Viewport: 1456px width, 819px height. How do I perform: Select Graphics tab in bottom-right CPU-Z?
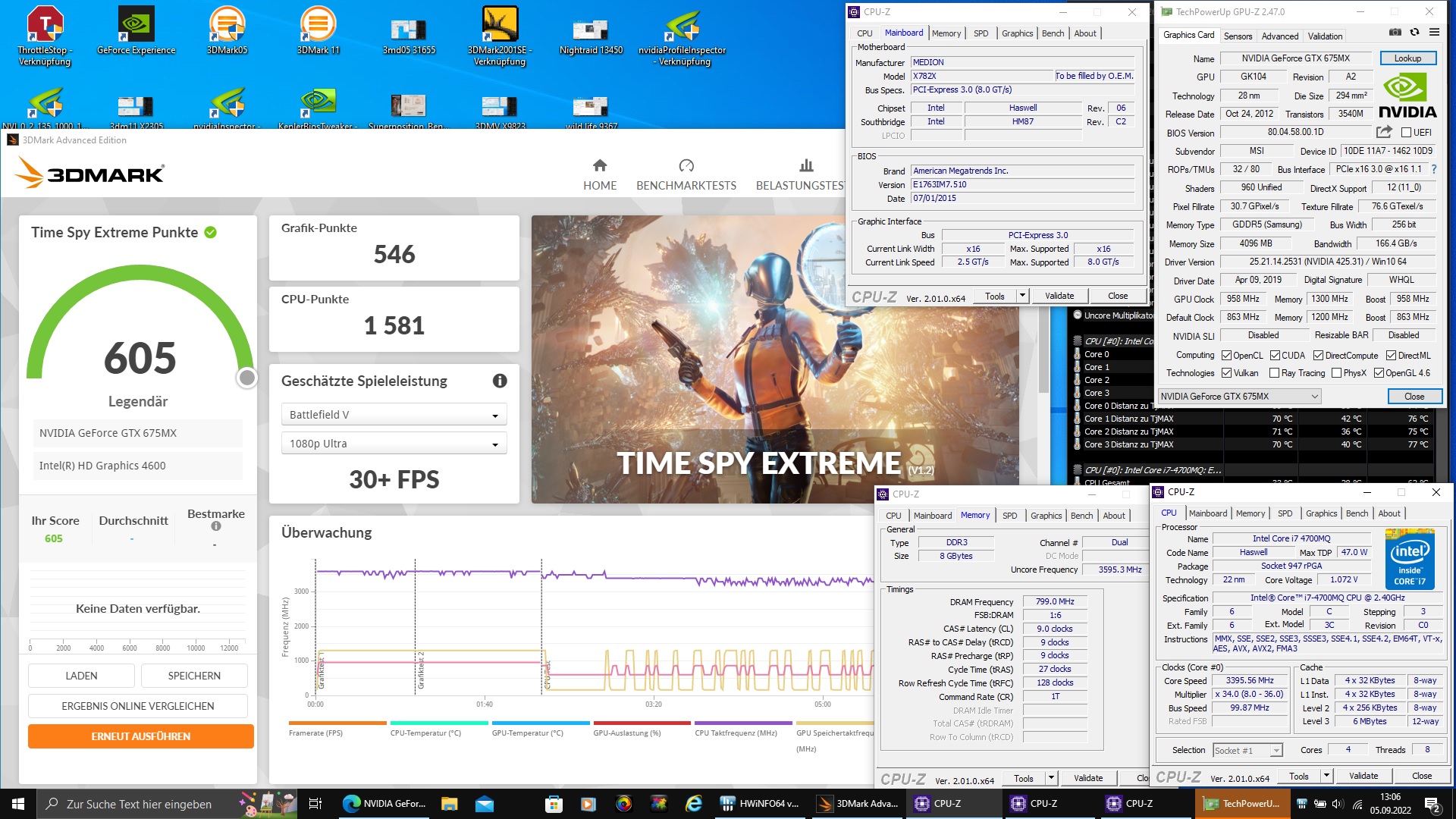tap(1321, 513)
